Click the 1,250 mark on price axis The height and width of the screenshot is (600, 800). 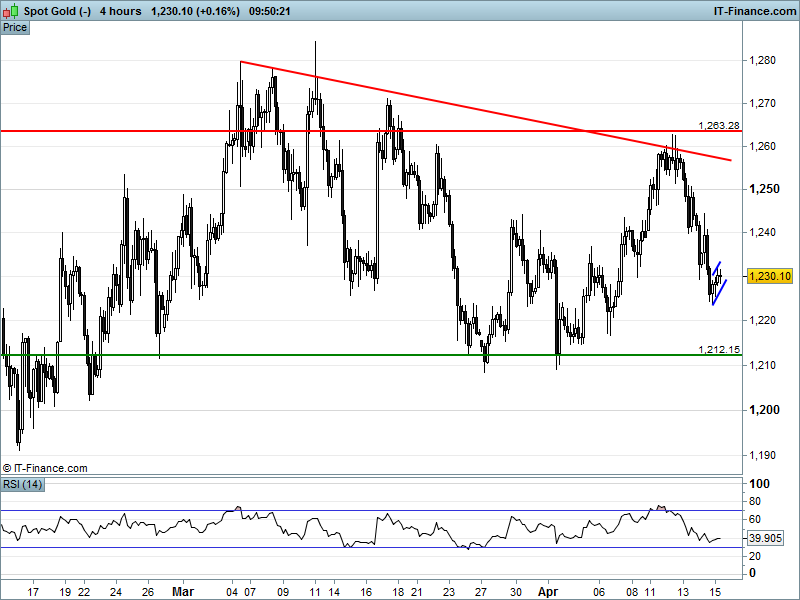[763, 189]
